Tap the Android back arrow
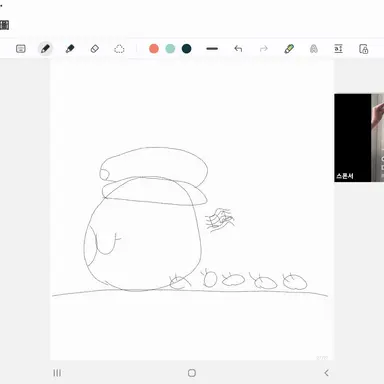Image resolution: width=384 pixels, height=384 pixels. [326, 373]
